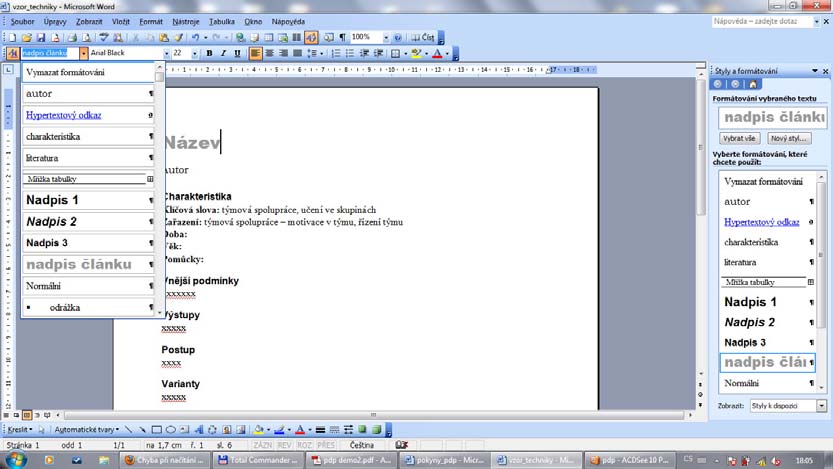
Task: Expand the borders options arrow
Action: (405, 53)
